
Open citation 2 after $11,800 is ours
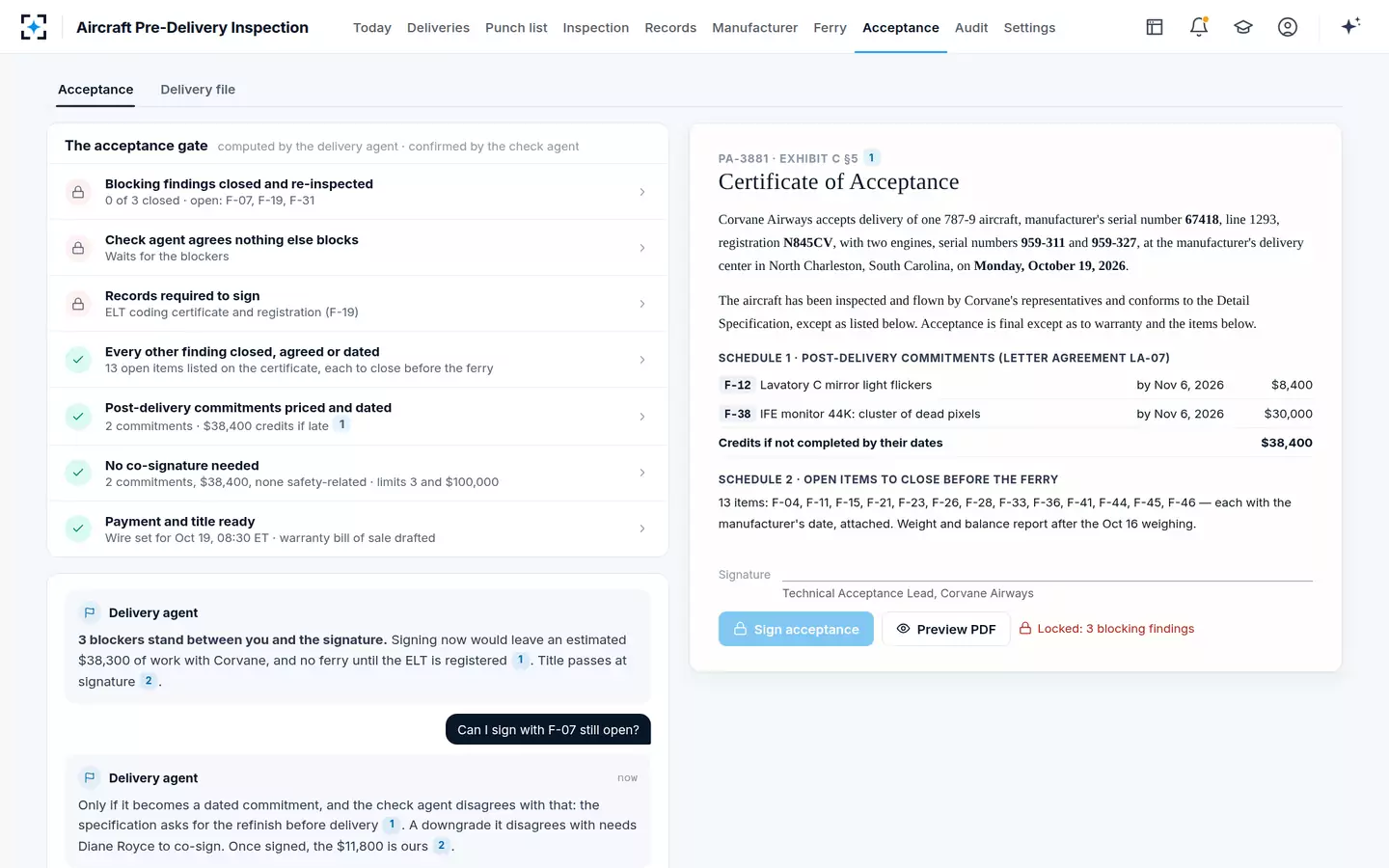pyautogui.click(x=441, y=846)
